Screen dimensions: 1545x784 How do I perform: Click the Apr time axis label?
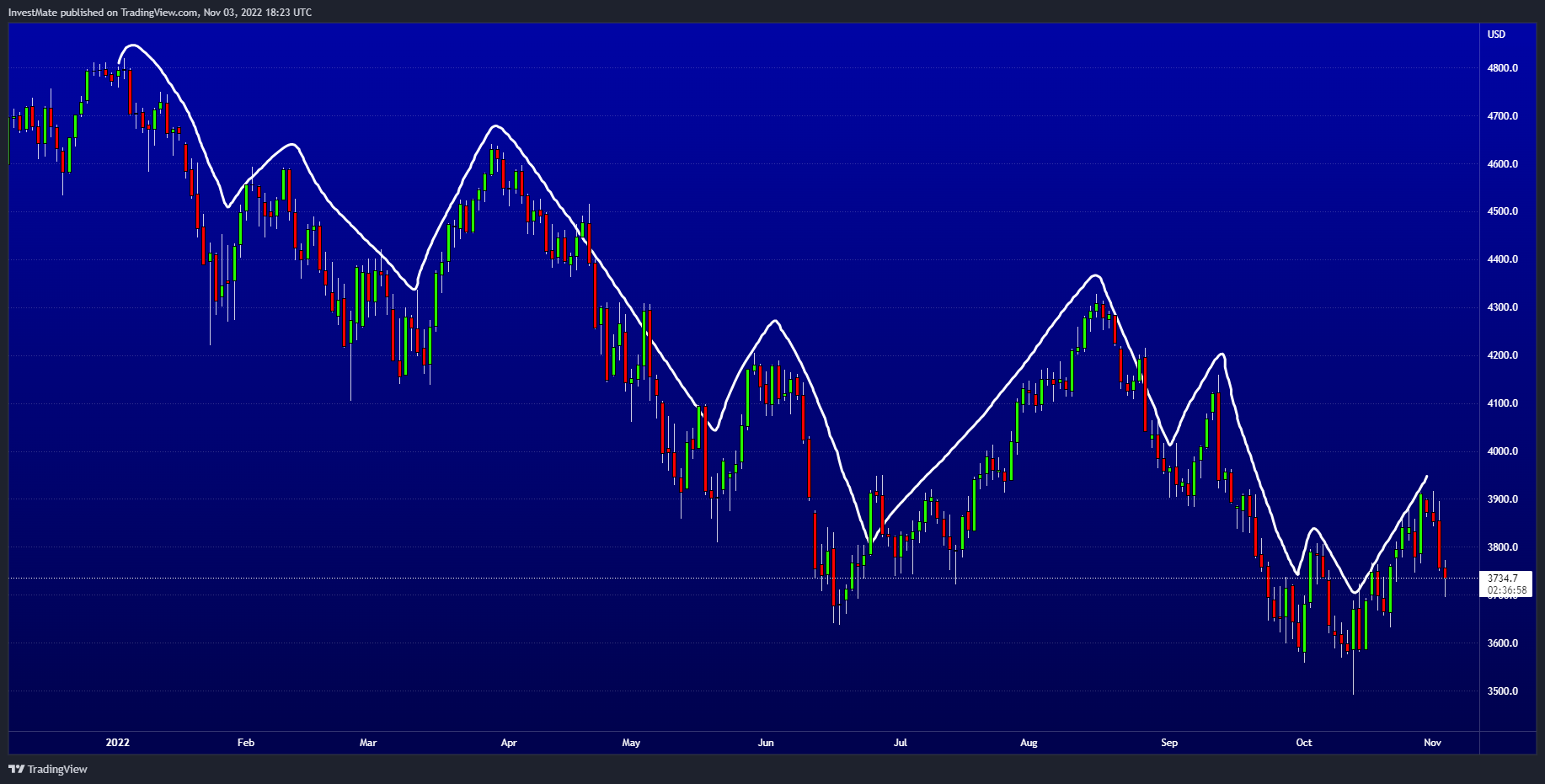(509, 743)
